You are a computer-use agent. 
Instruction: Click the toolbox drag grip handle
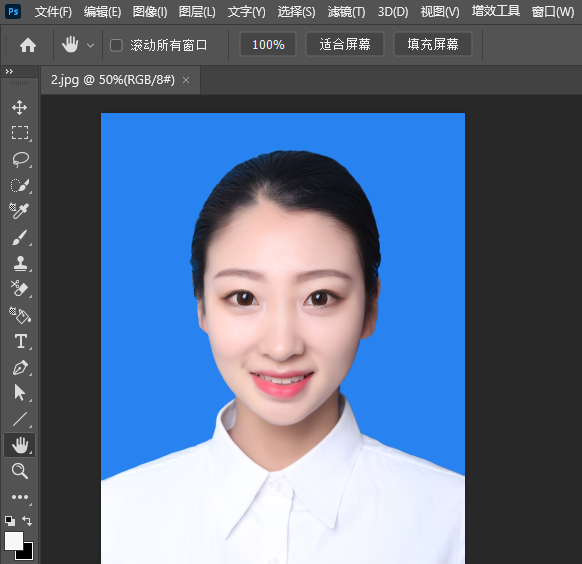(x=19, y=83)
